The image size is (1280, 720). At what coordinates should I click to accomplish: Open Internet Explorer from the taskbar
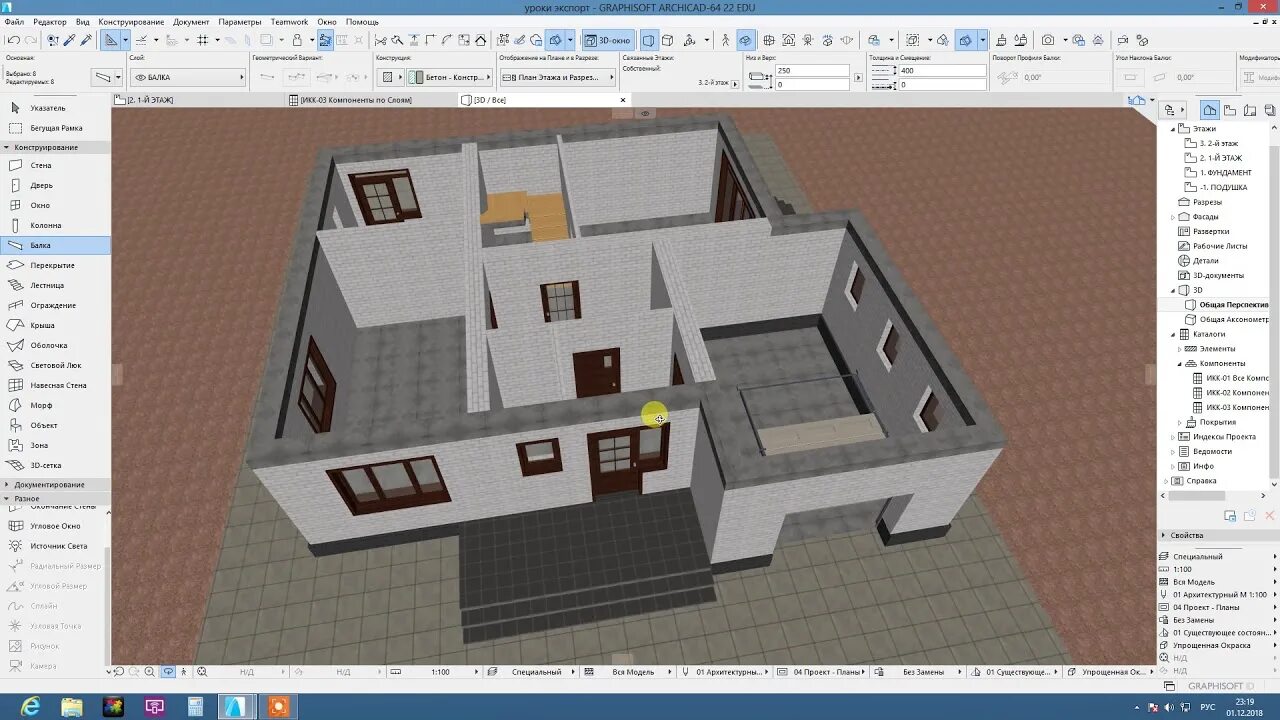coord(30,707)
